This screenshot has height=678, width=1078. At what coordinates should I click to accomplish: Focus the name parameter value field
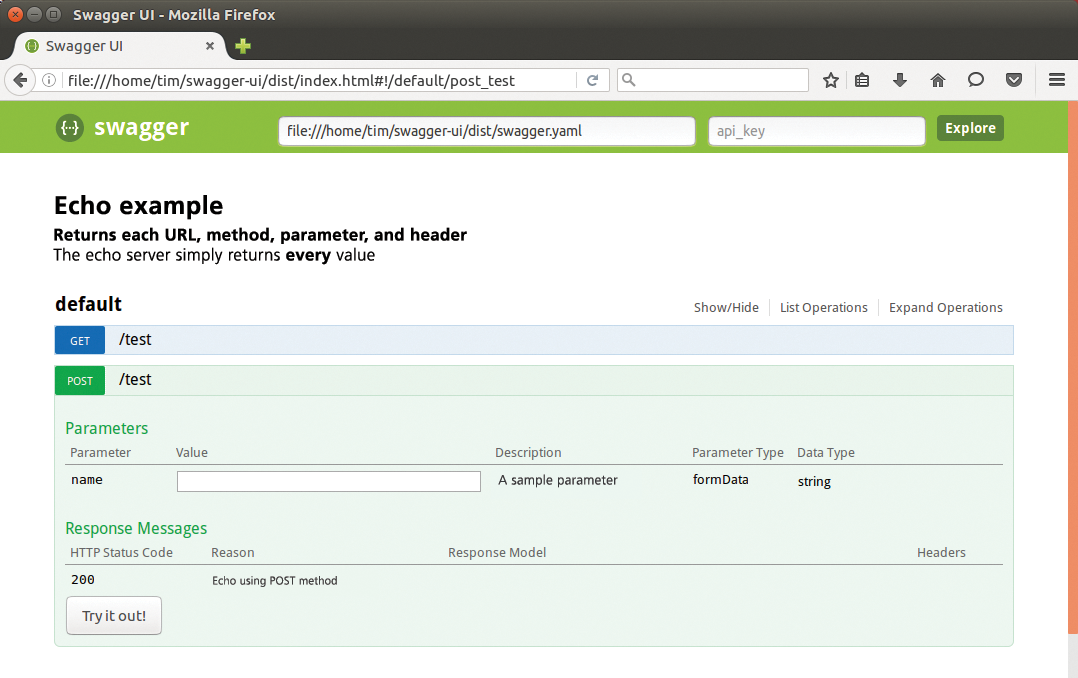pyautogui.click(x=328, y=481)
